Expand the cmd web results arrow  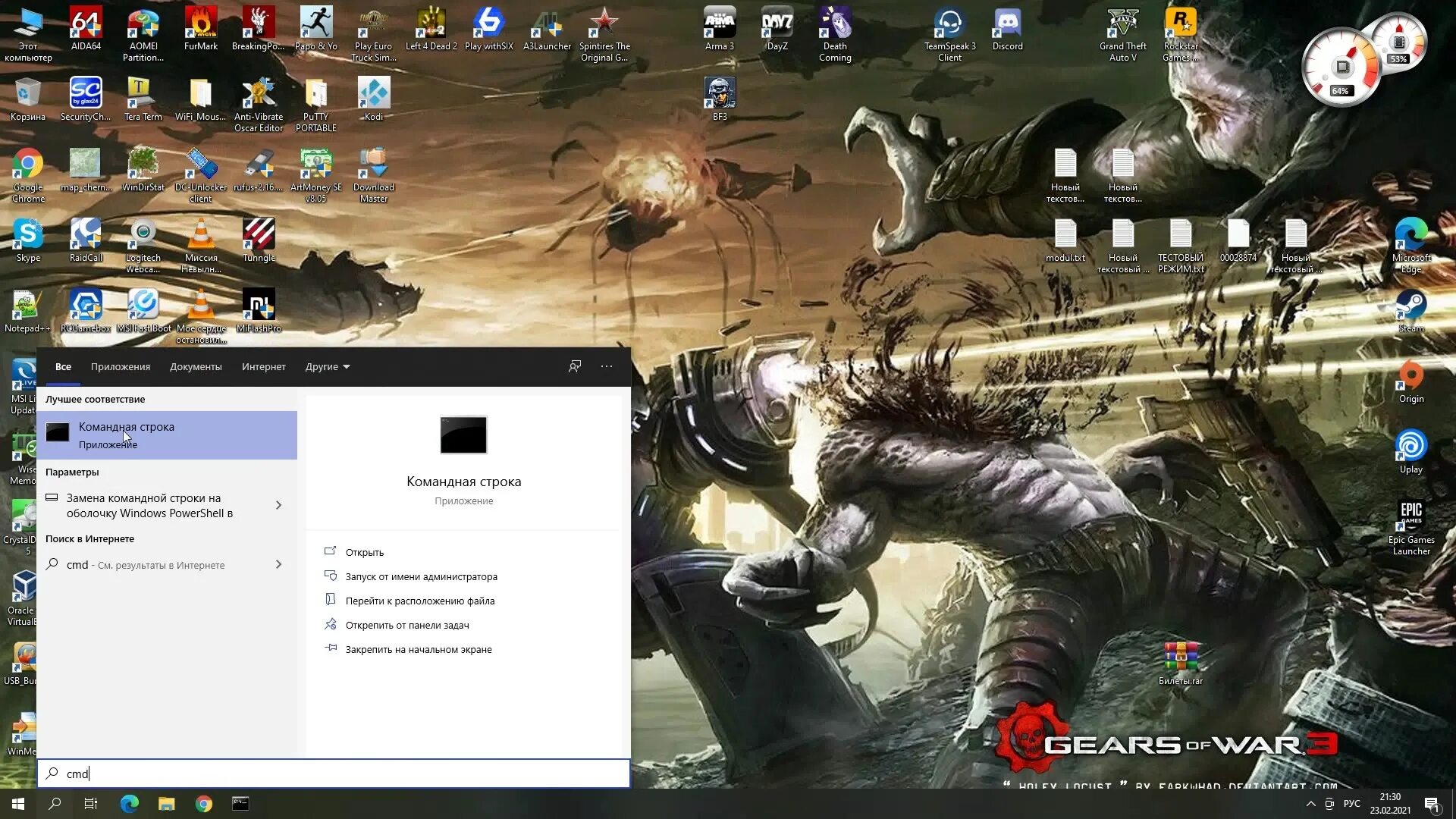278,564
